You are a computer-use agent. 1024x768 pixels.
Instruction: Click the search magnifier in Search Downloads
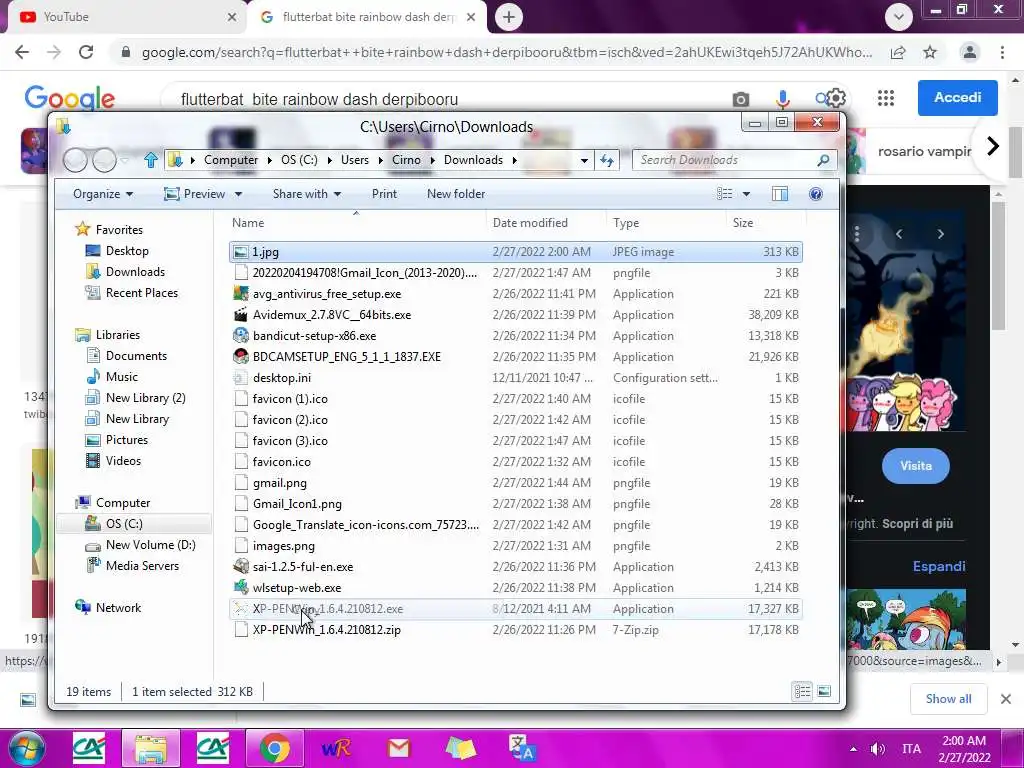[x=823, y=160]
